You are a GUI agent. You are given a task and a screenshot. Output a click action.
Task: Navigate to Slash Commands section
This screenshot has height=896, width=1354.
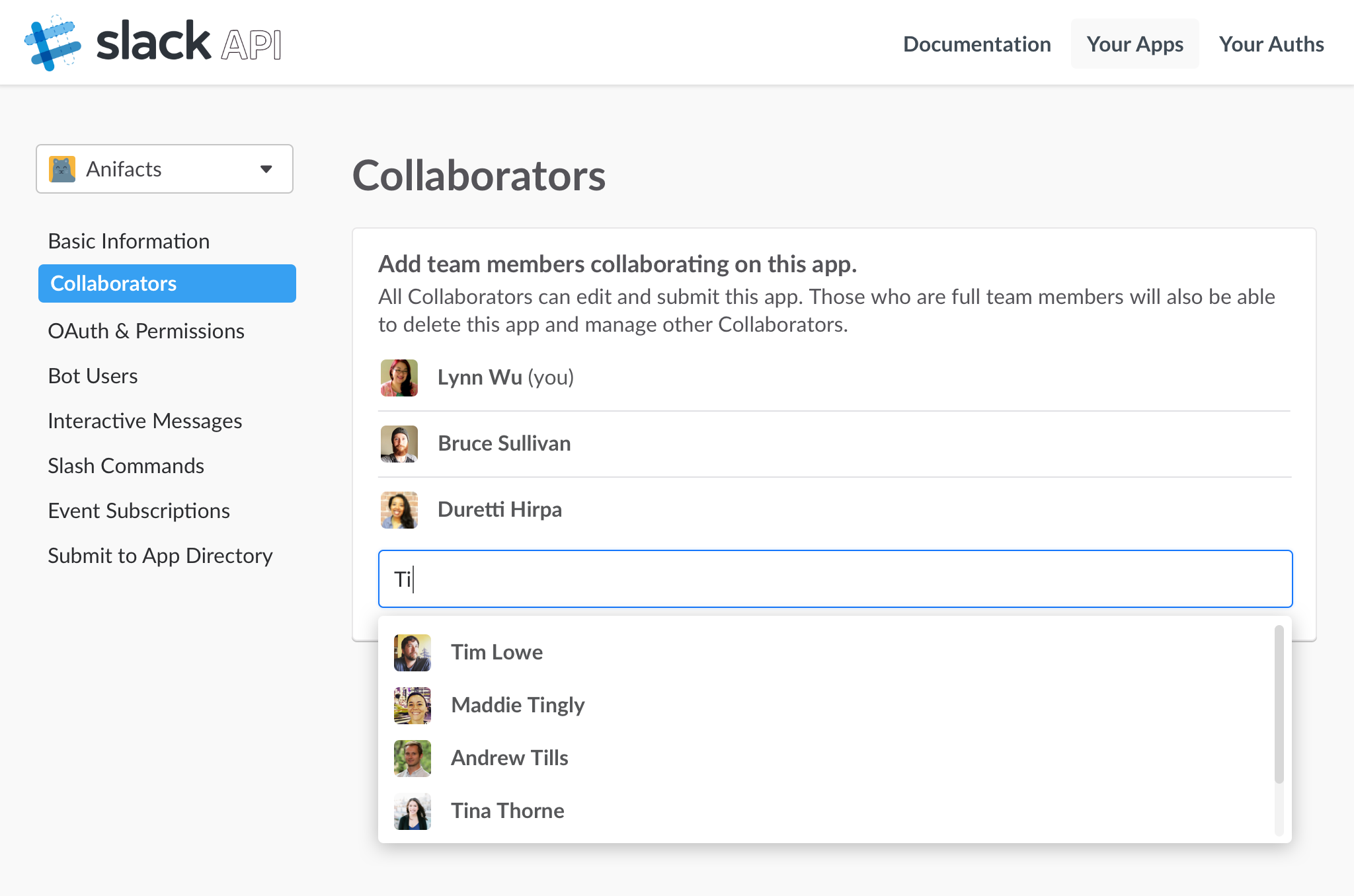[x=126, y=466]
